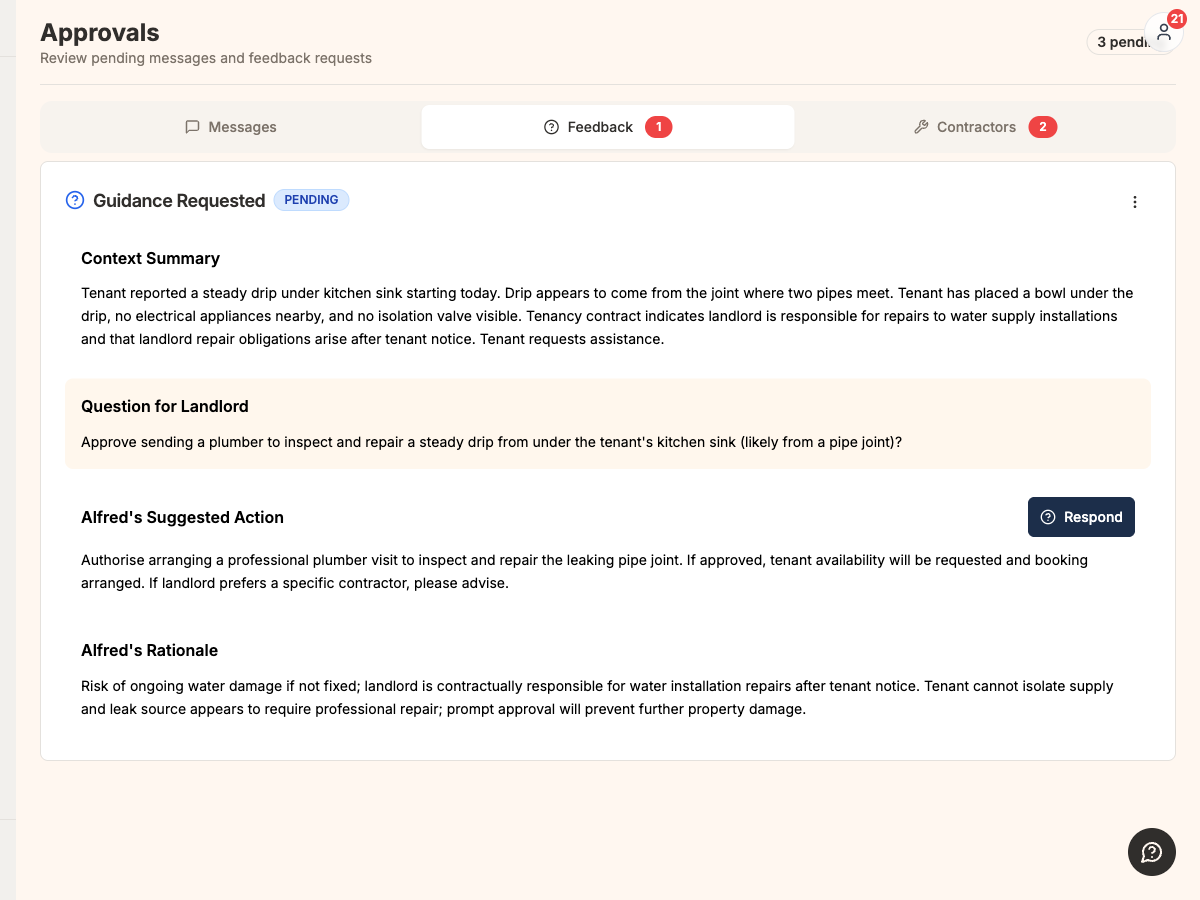The height and width of the screenshot is (900, 1200).
Task: Click the speech bubble icon on Messages tab
Action: pos(191,126)
